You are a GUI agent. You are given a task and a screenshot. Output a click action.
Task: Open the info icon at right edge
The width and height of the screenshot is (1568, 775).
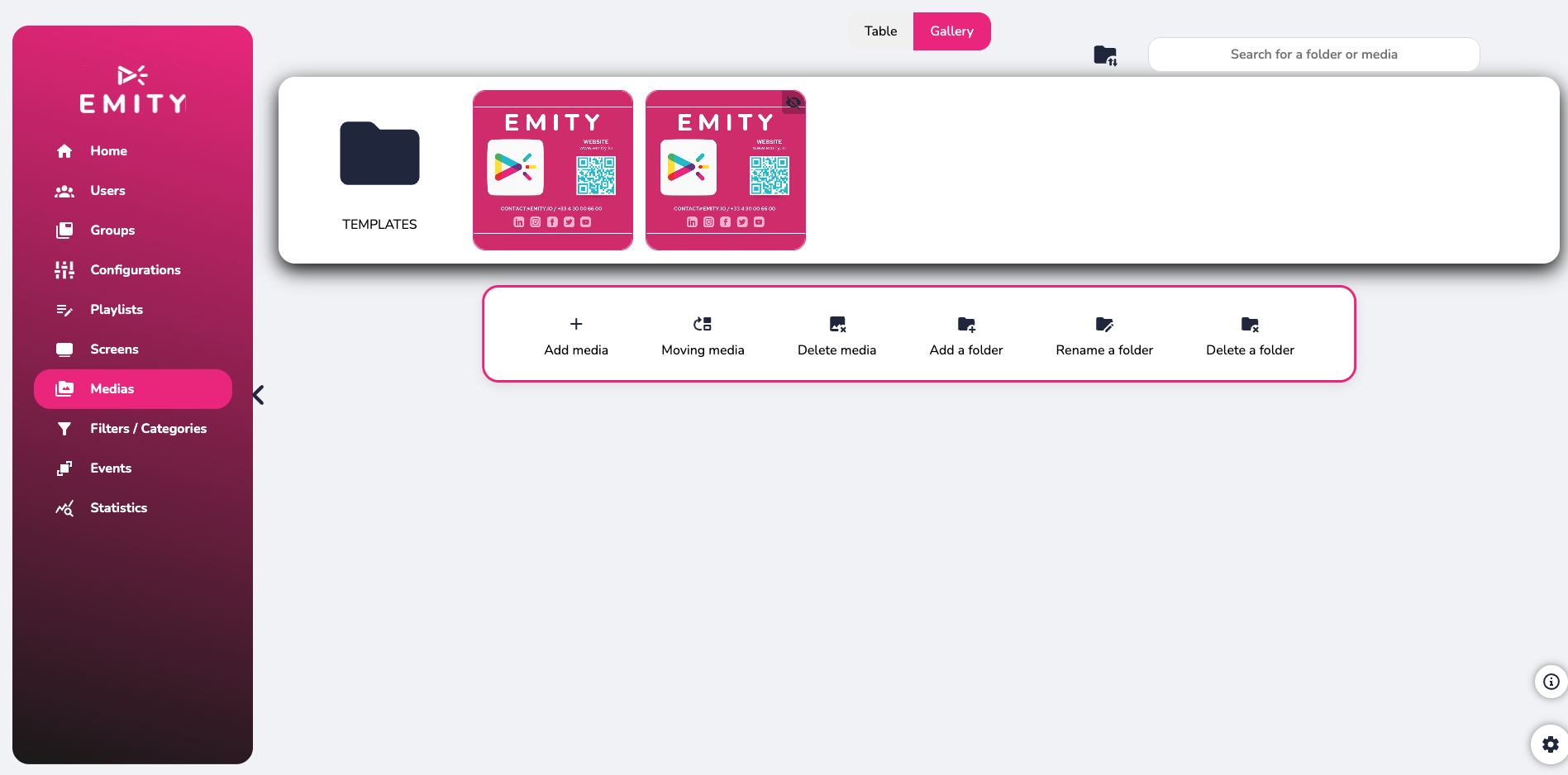coord(1551,682)
